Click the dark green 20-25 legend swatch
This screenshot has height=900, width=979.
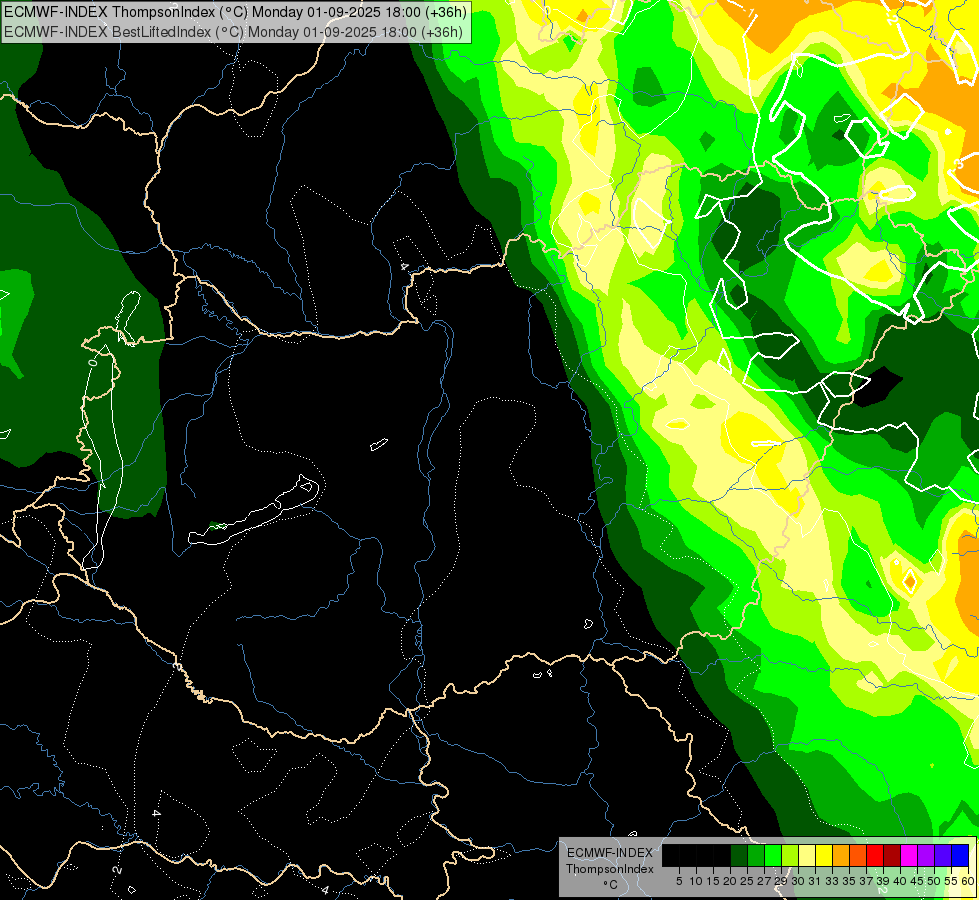(x=739, y=856)
